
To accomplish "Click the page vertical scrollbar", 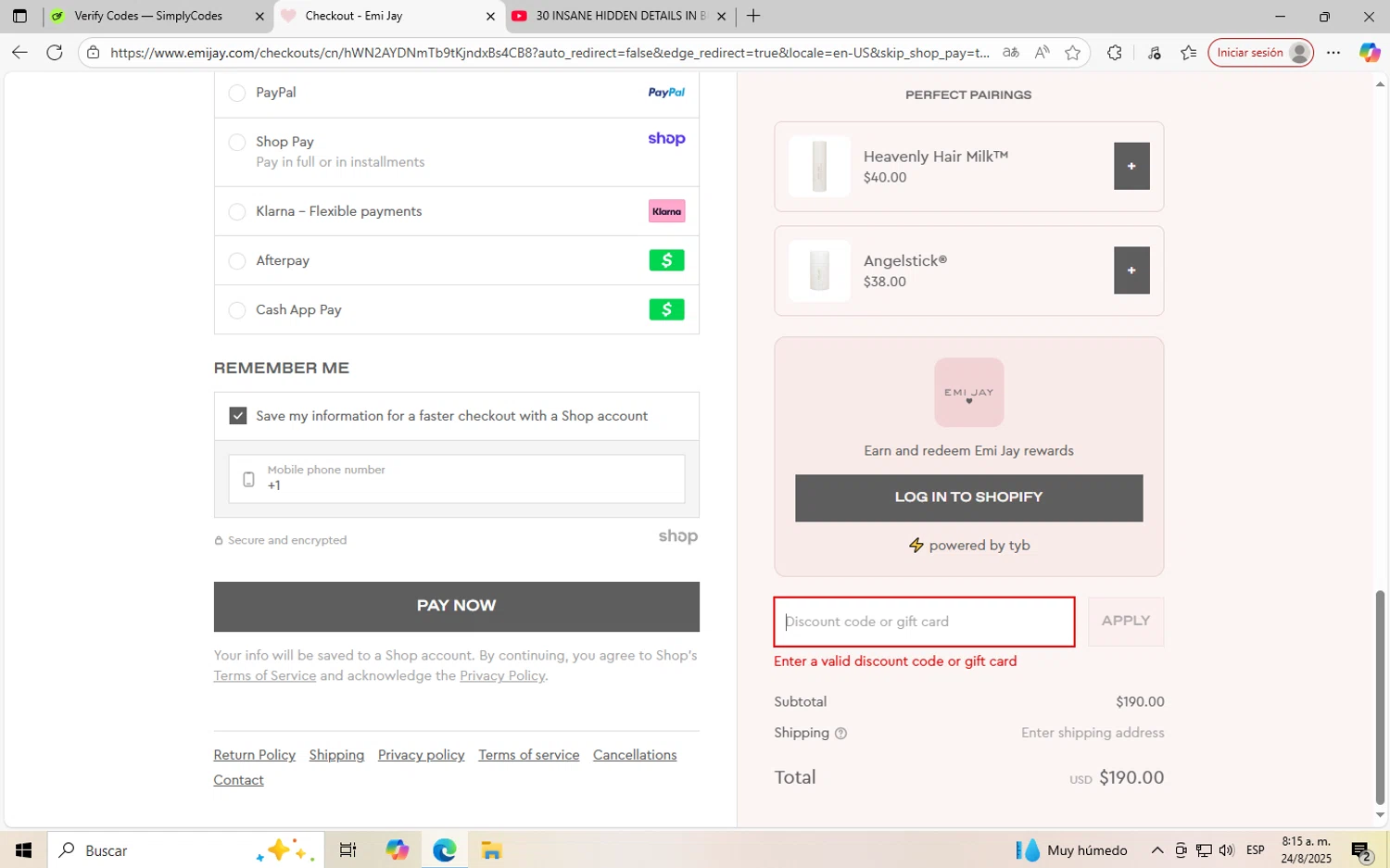I will pyautogui.click(x=1380, y=697).
